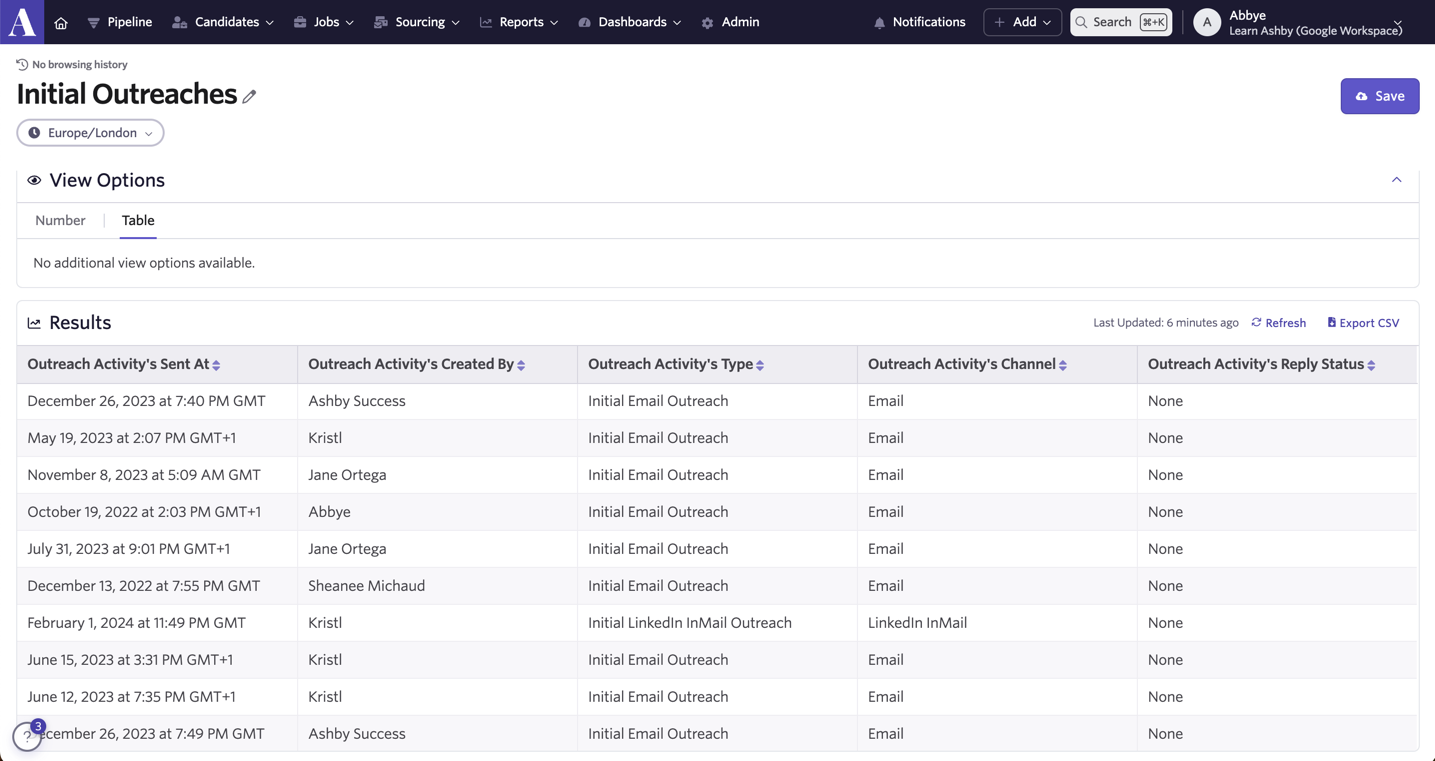Open the Reports dropdown
This screenshot has height=761, width=1435.
[x=519, y=22]
